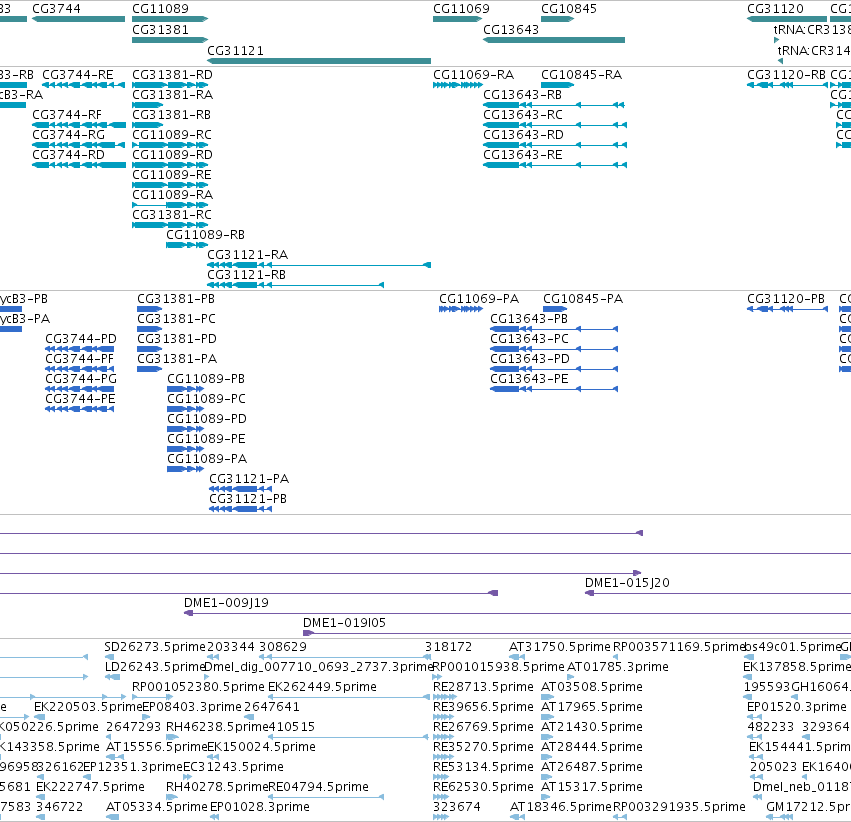Click EST AT01785.3prime label
This screenshot has width=851, height=822.
point(618,667)
